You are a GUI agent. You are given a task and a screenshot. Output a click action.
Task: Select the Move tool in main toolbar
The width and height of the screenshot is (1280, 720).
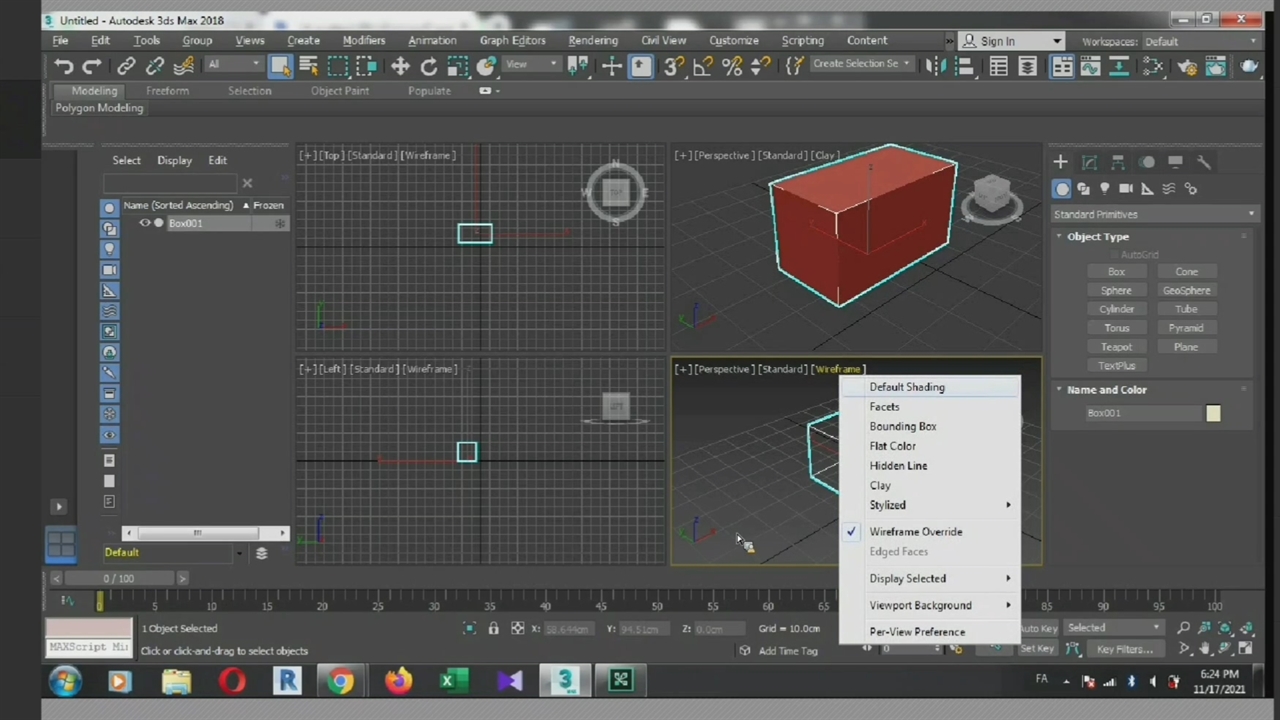tap(399, 66)
